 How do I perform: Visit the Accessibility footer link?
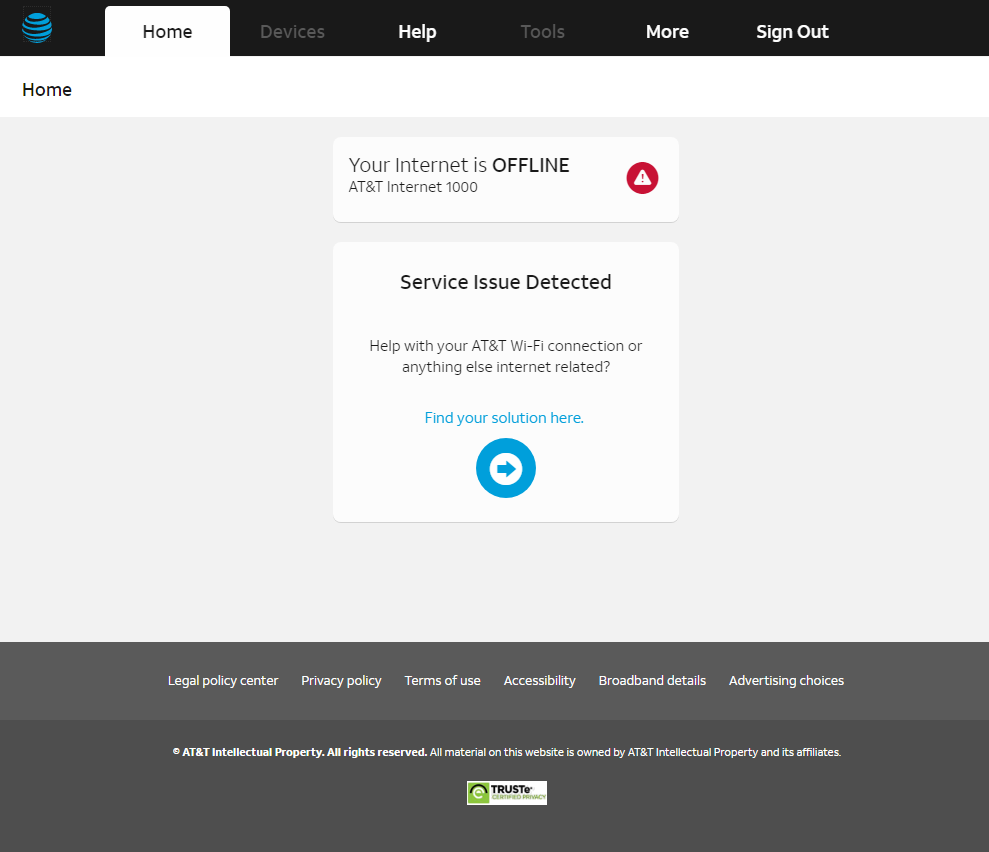click(539, 681)
